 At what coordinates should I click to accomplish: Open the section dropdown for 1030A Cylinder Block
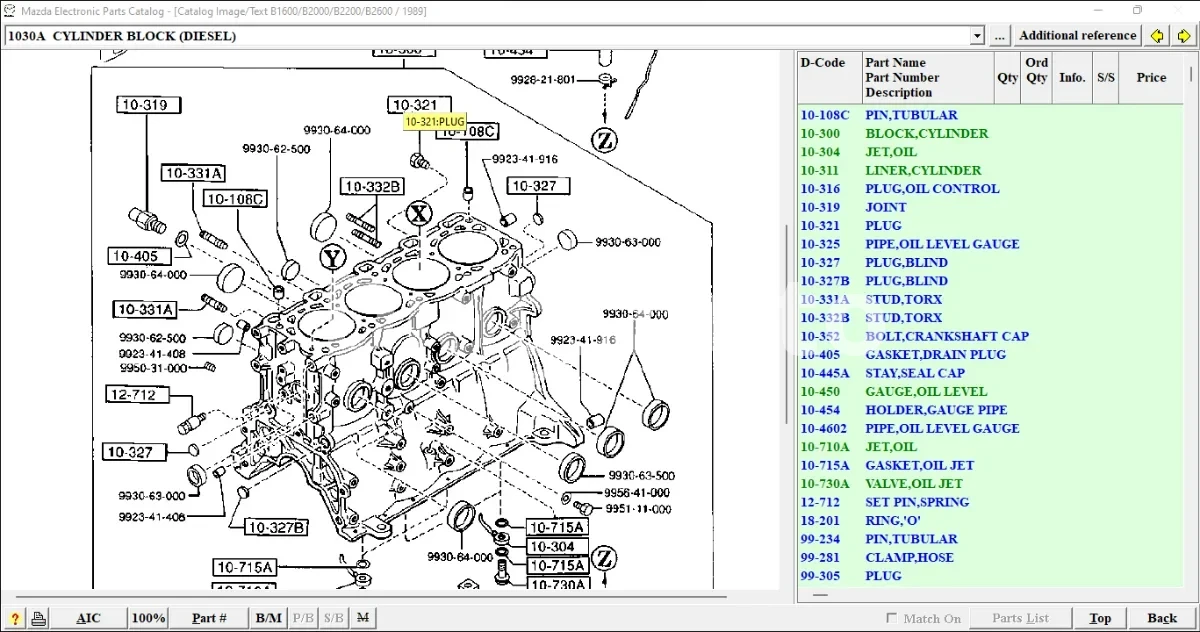click(x=977, y=36)
